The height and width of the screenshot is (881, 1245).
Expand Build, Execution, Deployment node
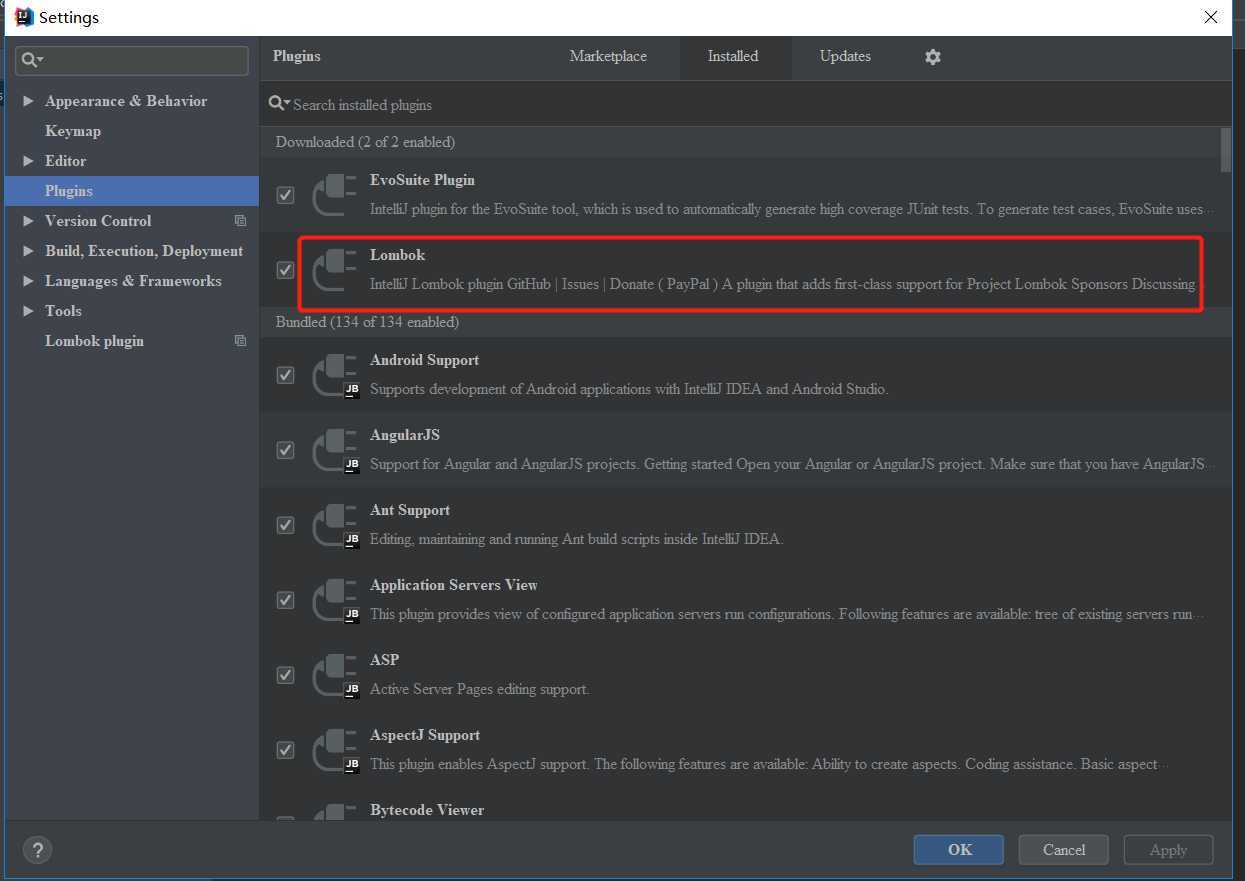[x=28, y=251]
